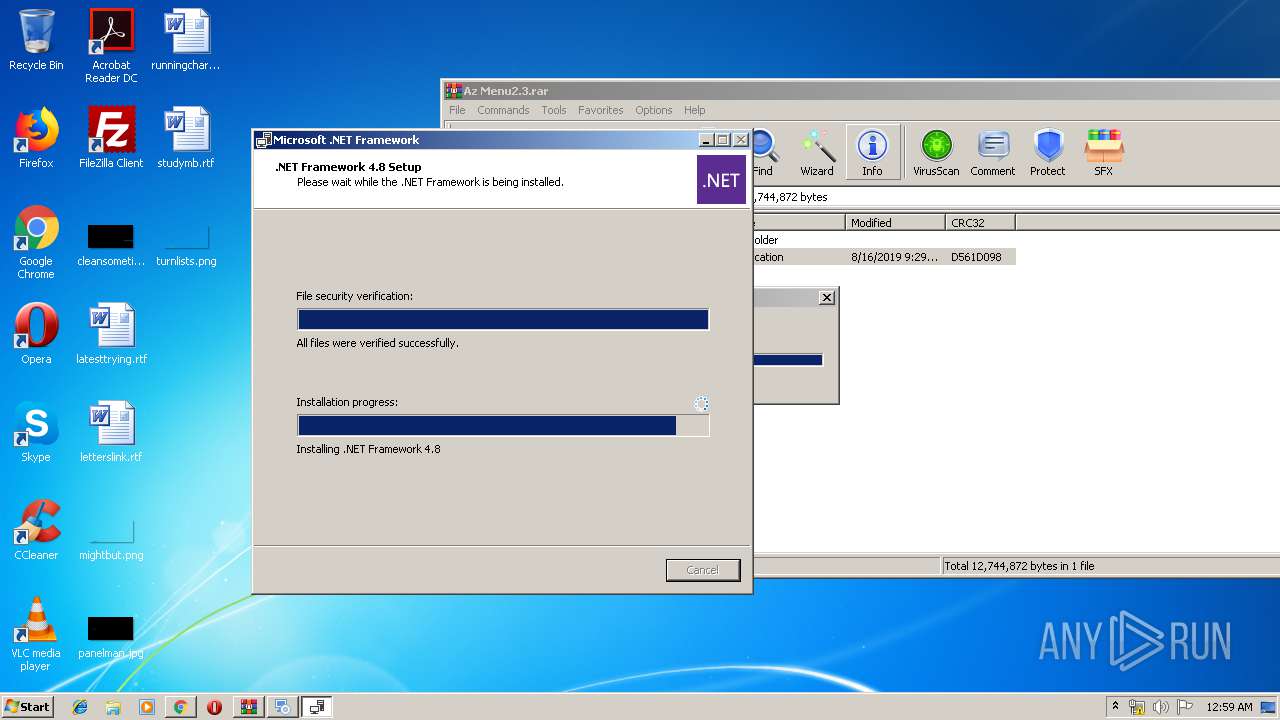Click the 12:59 AM clock
The height and width of the screenshot is (720, 1280).
point(1229,707)
